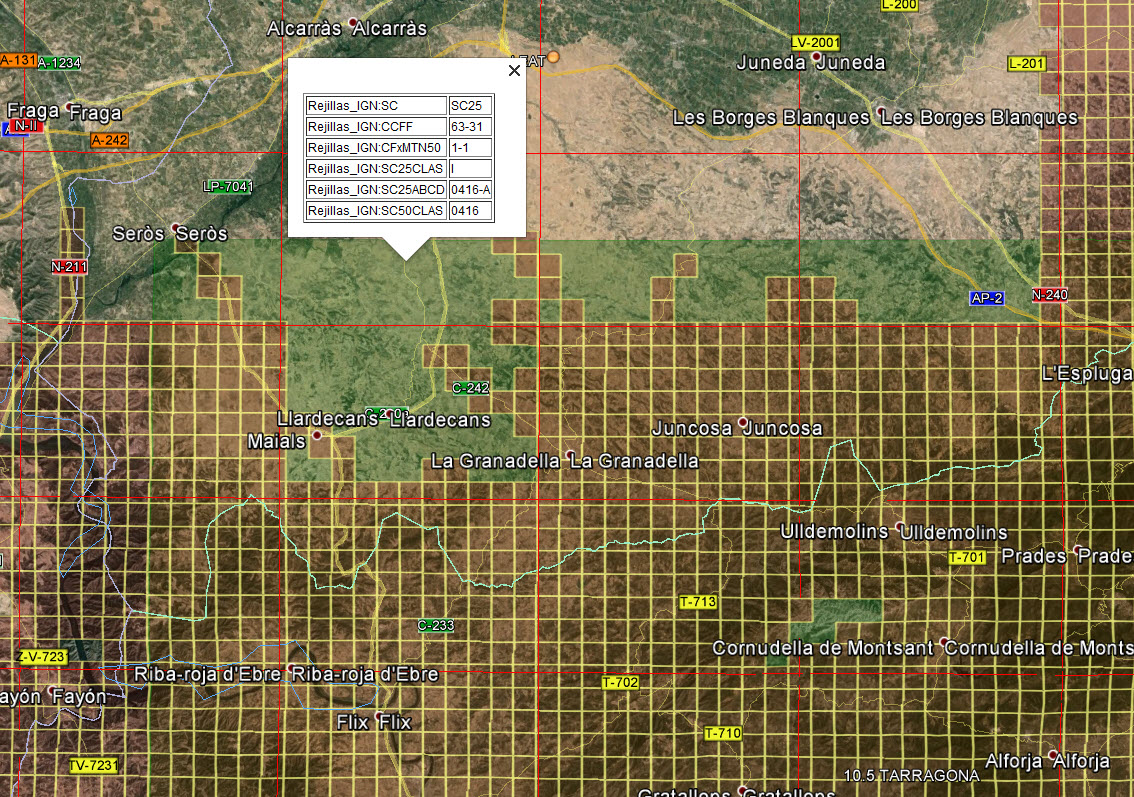Click the SC25ABCD value 0416-A cell
Viewport: 1134px width, 797px height.
470,190
